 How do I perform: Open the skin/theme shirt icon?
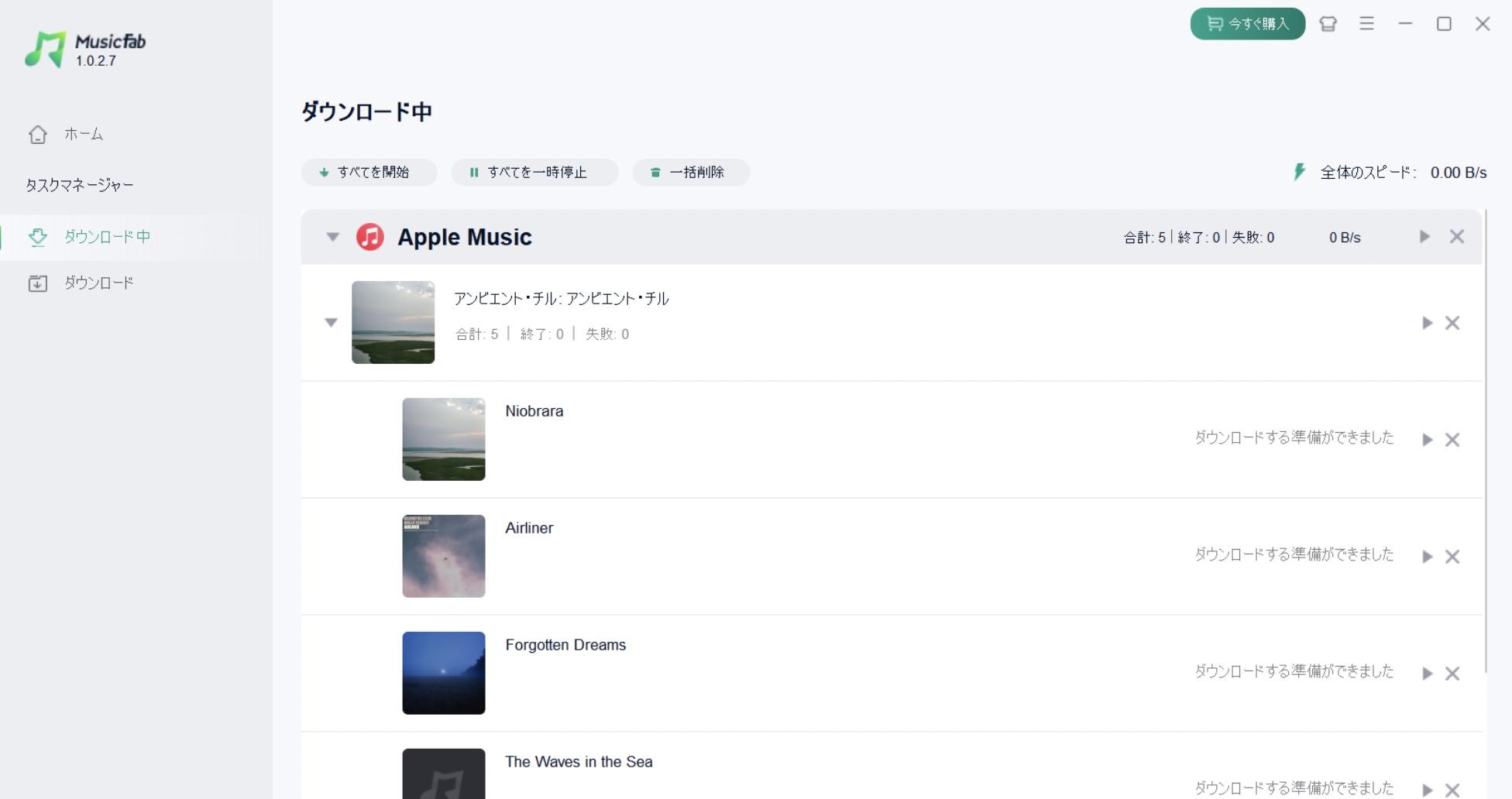(1328, 24)
